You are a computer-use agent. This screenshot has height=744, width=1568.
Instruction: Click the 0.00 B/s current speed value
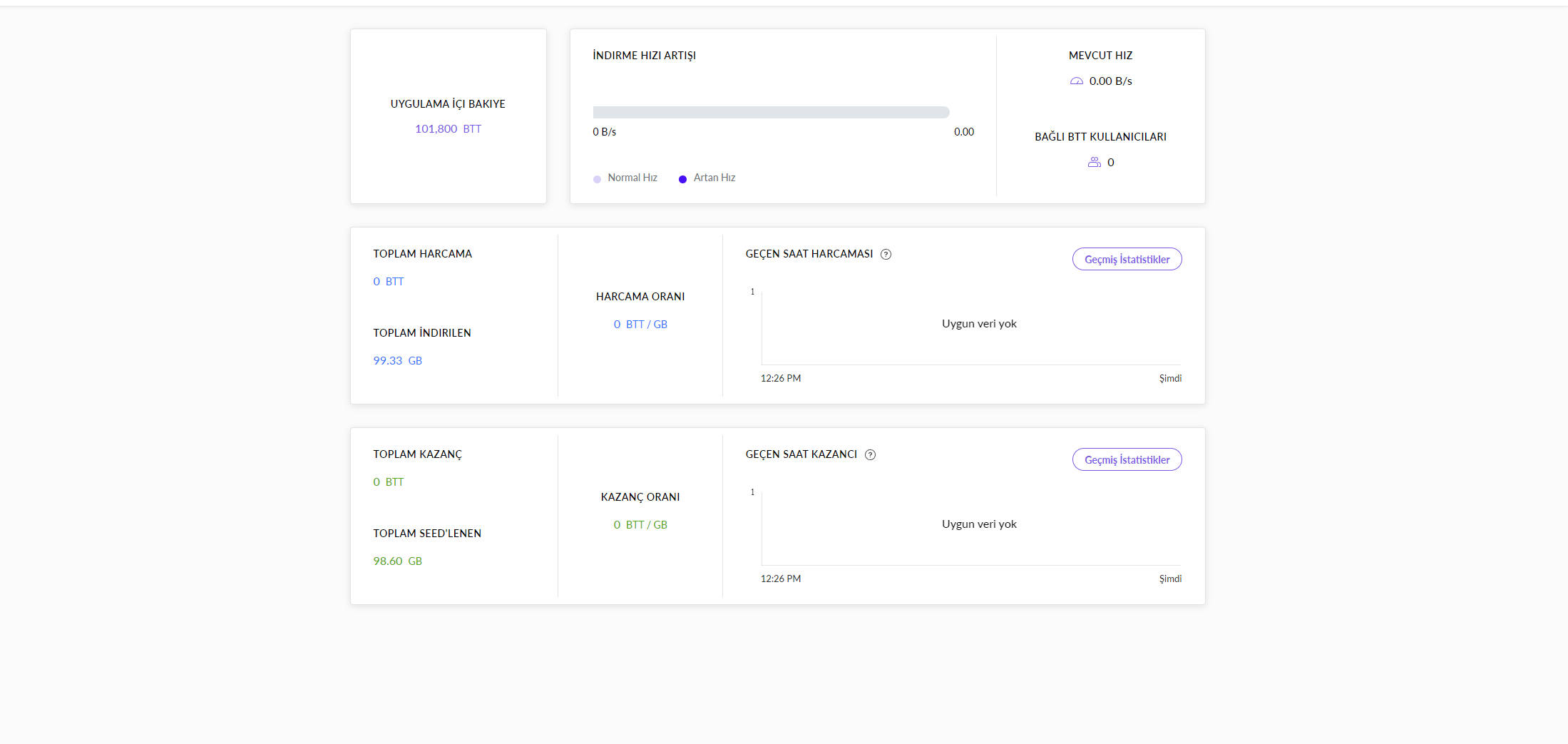click(1110, 81)
